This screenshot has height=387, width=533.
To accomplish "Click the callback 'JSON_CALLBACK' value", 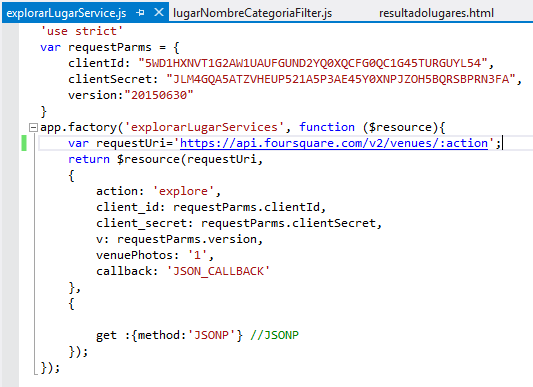I will (218, 271).
